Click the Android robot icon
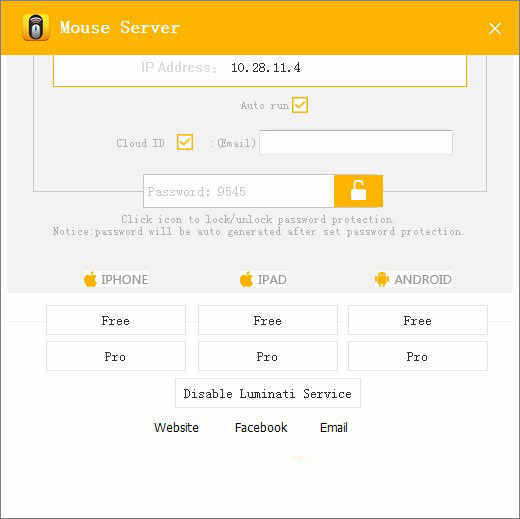This screenshot has height=519, width=520. [381, 279]
